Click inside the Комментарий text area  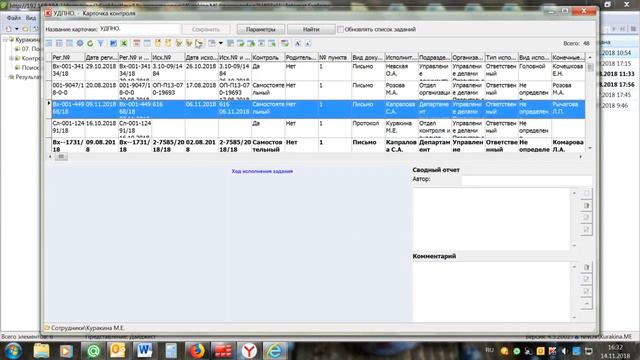pos(491,291)
